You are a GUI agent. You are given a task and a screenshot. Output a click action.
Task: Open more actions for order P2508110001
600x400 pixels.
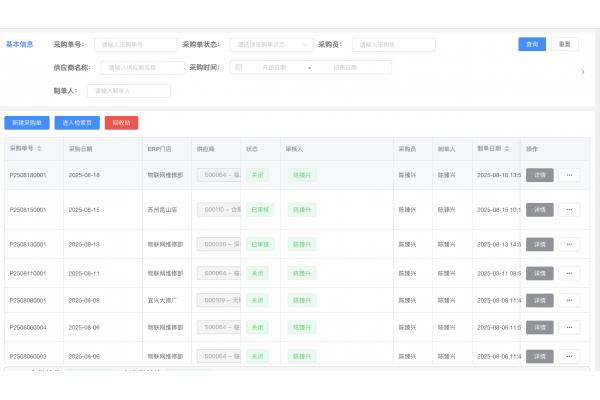pyautogui.click(x=569, y=273)
